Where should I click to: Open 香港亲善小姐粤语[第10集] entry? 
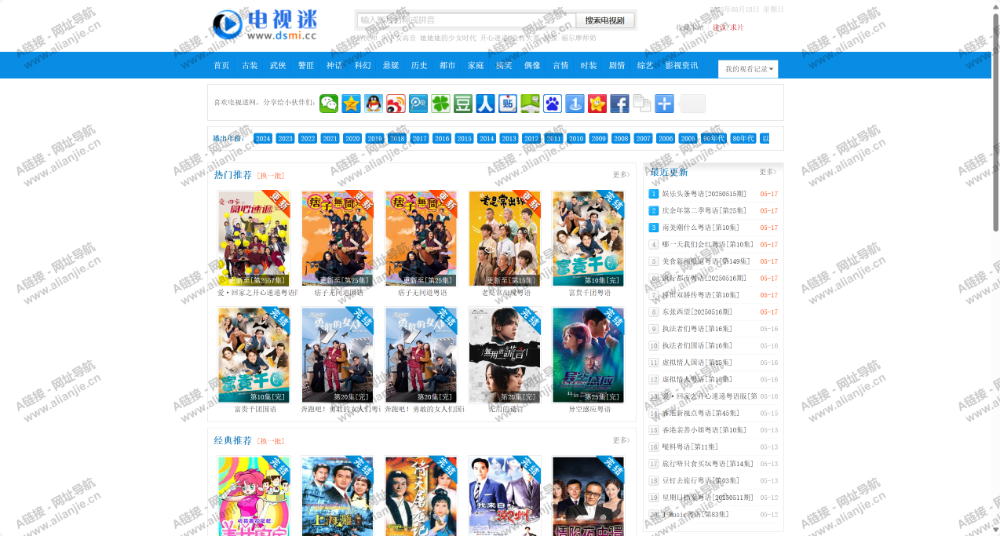[x=703, y=430]
